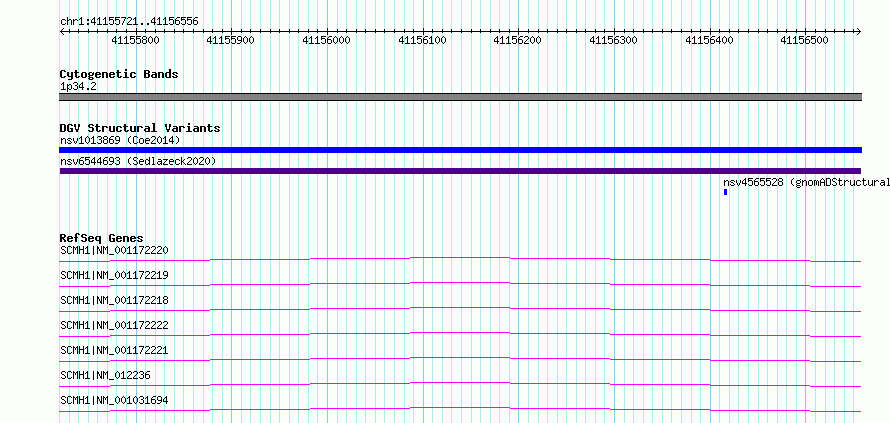This screenshot has width=890, height=423.
Task: Open variant nsv4565528 gnomAD label
Action: coord(806,182)
